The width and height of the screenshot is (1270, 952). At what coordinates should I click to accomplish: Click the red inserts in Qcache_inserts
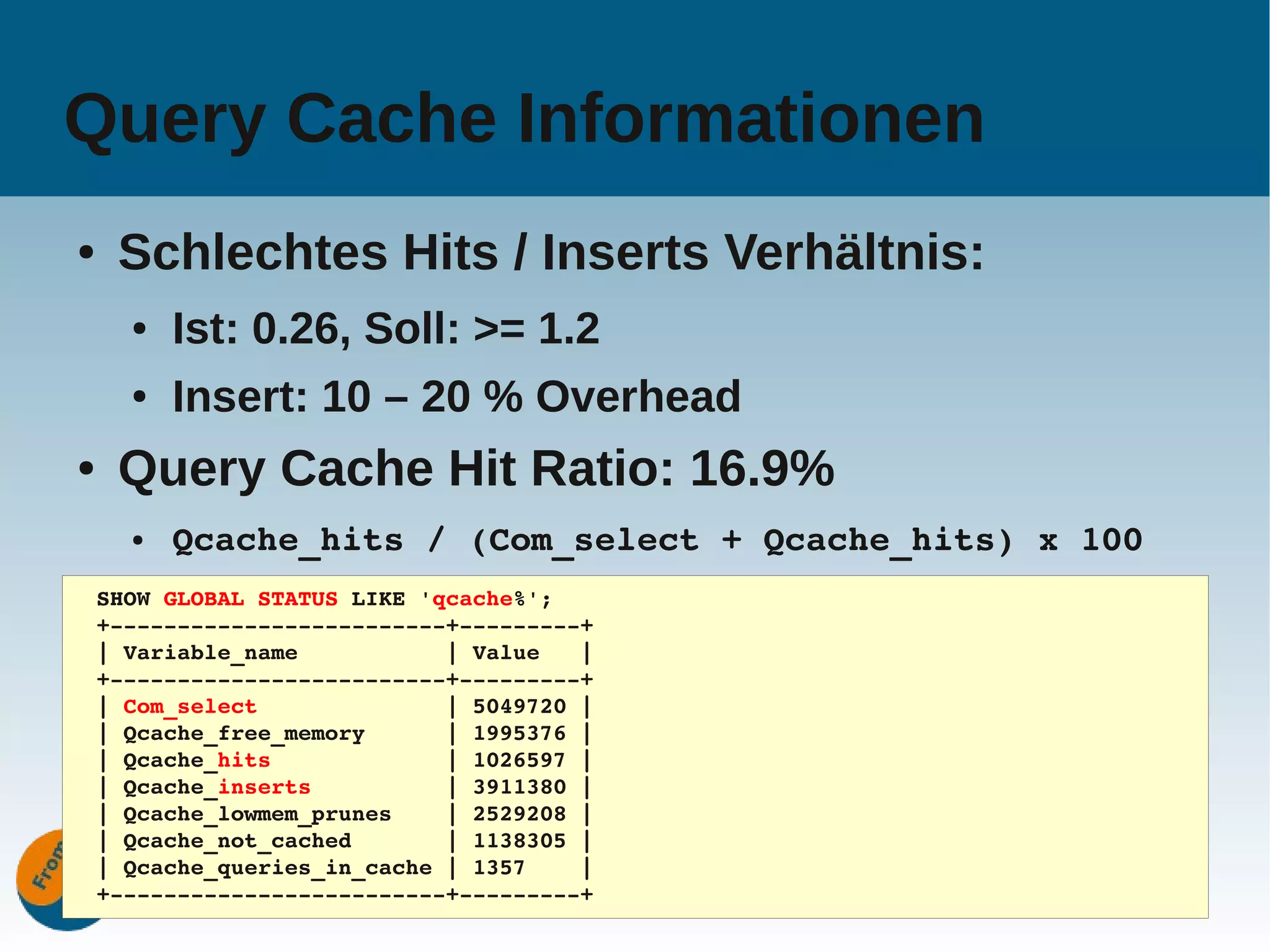(x=264, y=787)
